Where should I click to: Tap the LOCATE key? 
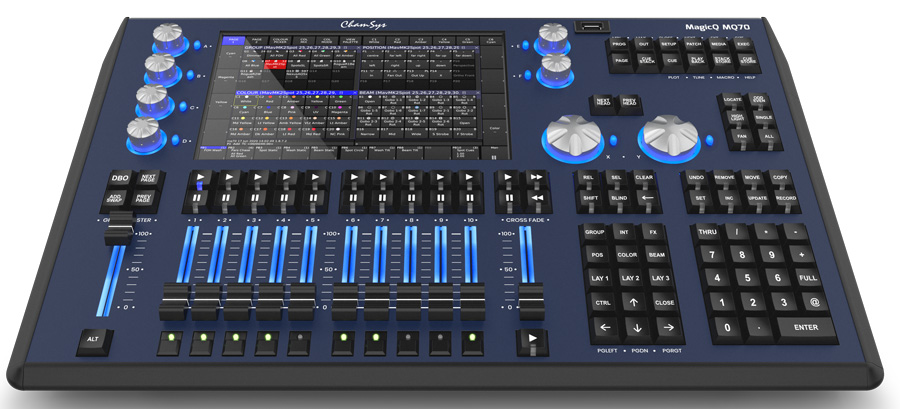(x=732, y=99)
